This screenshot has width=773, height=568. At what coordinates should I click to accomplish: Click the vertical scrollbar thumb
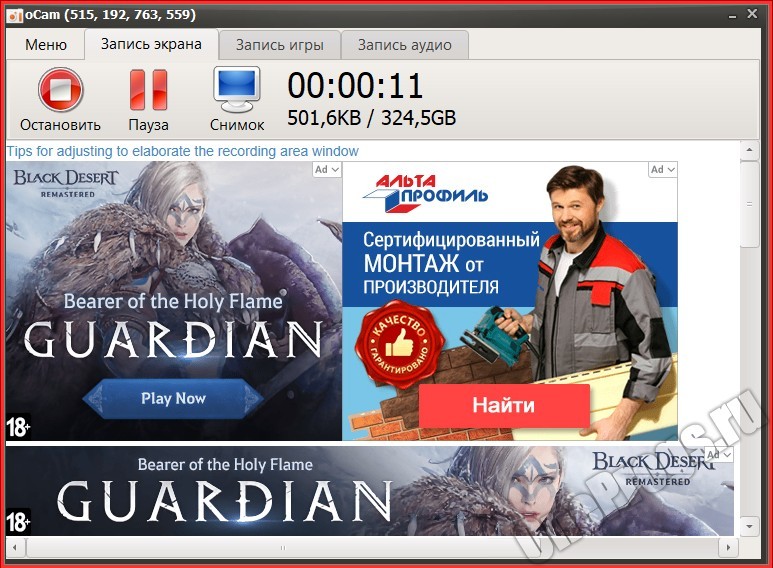tap(749, 203)
